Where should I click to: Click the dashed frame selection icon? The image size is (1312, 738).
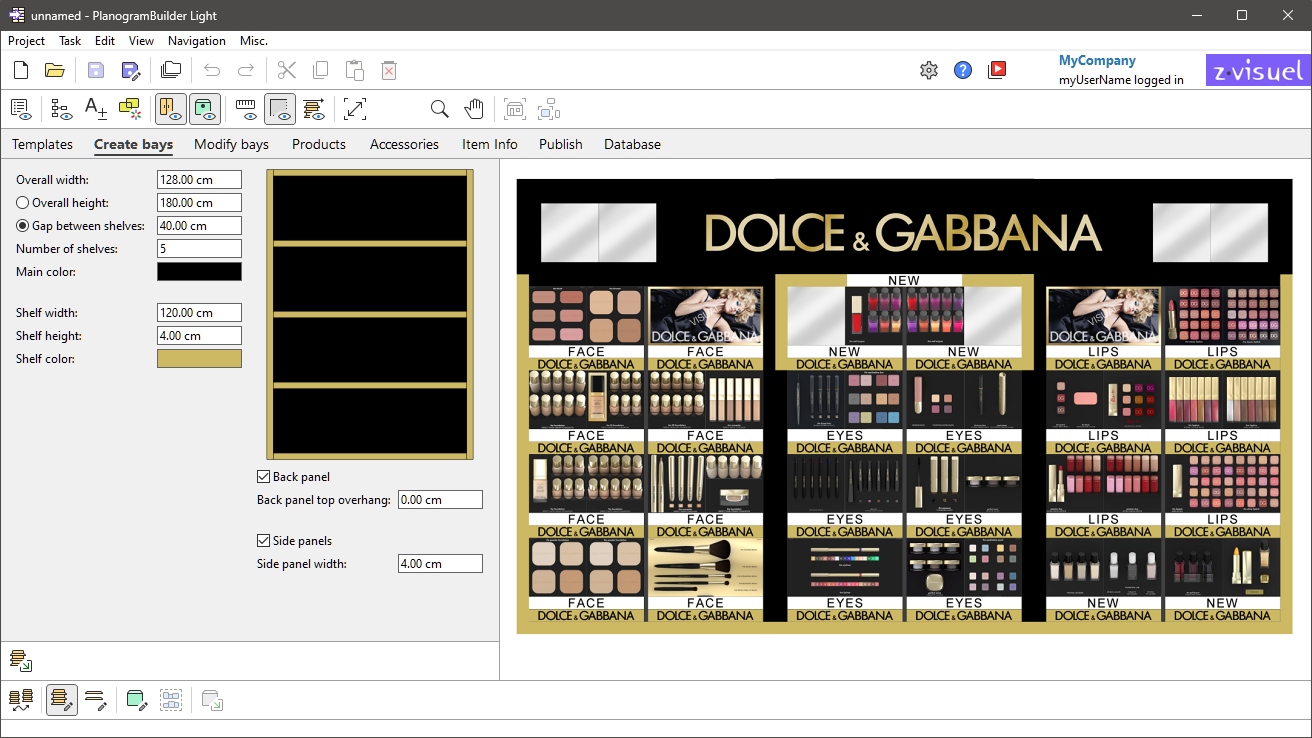tap(548, 109)
